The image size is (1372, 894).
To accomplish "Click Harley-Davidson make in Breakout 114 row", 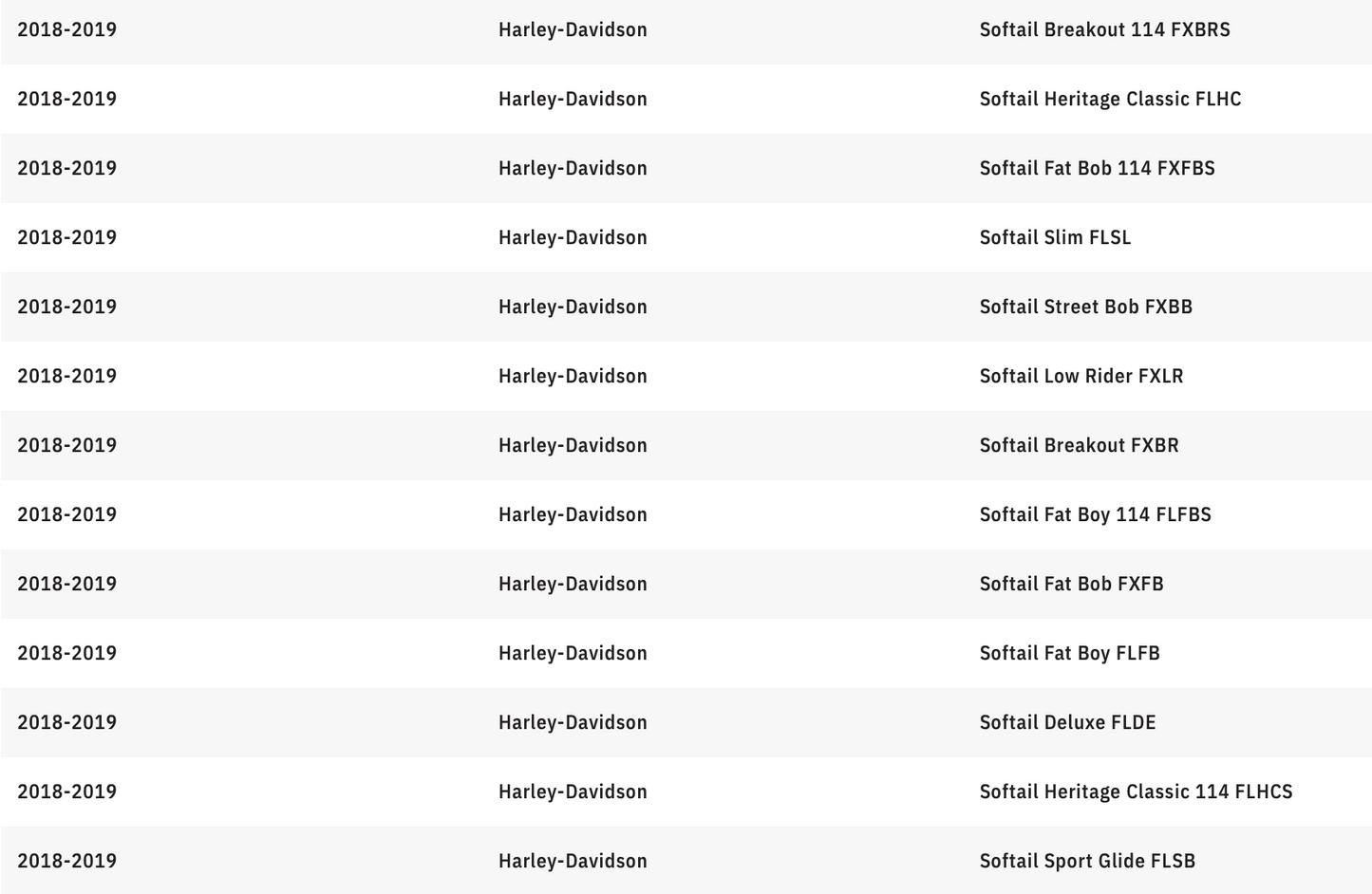I will coord(573,29).
